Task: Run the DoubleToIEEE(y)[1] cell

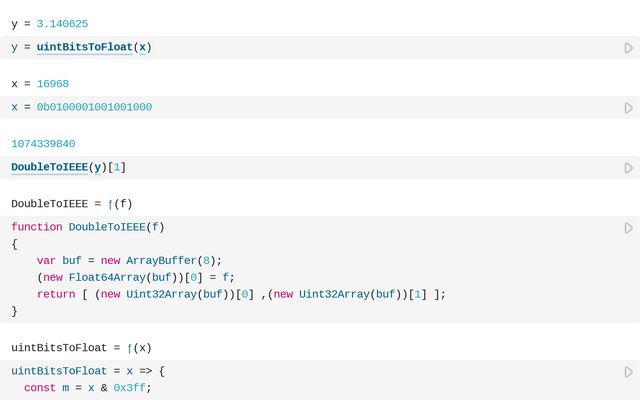Action: (x=628, y=168)
